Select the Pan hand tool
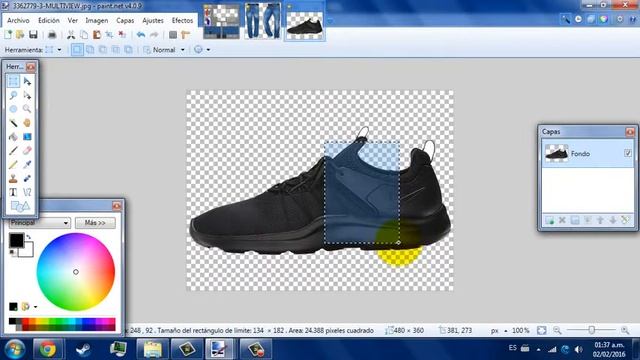The width and height of the screenshot is (640, 360). pyautogui.click(x=27, y=123)
